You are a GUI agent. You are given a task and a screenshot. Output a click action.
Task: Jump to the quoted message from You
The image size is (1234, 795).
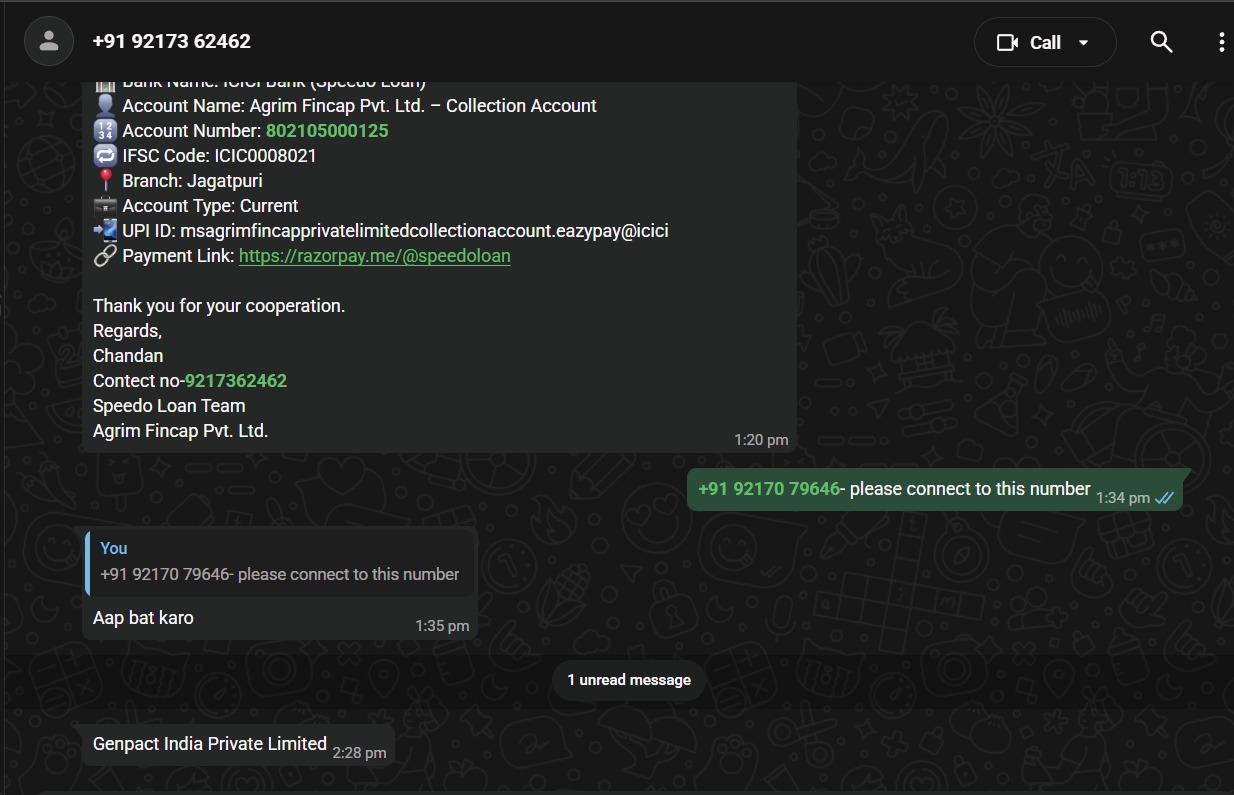(280, 562)
